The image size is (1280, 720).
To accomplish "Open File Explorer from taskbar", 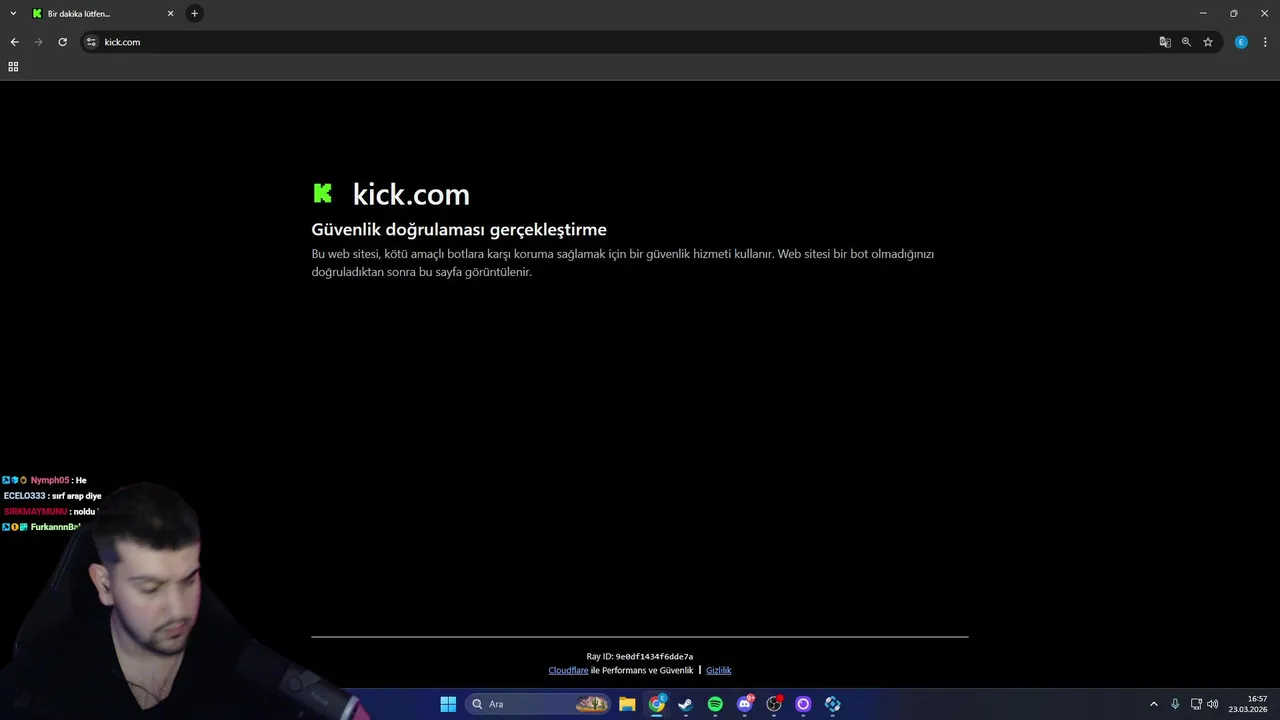I will 627,704.
